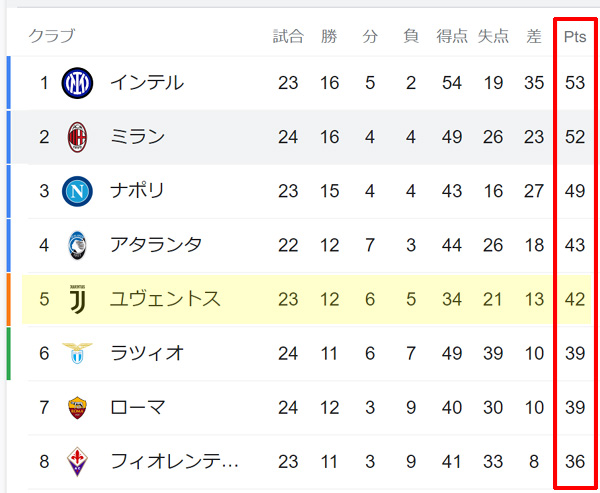Open the ラツィオ team link

(x=147, y=353)
